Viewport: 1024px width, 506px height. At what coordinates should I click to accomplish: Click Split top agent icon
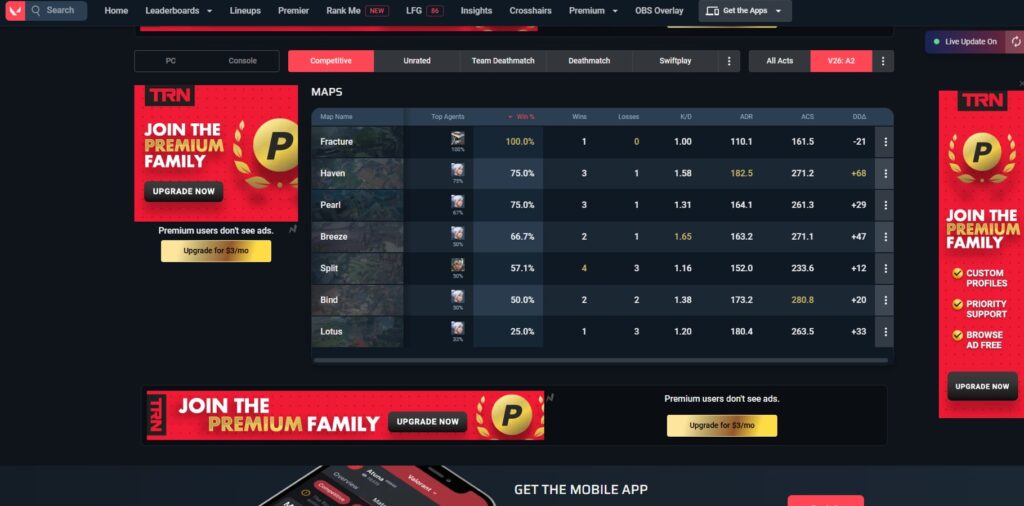click(457, 265)
